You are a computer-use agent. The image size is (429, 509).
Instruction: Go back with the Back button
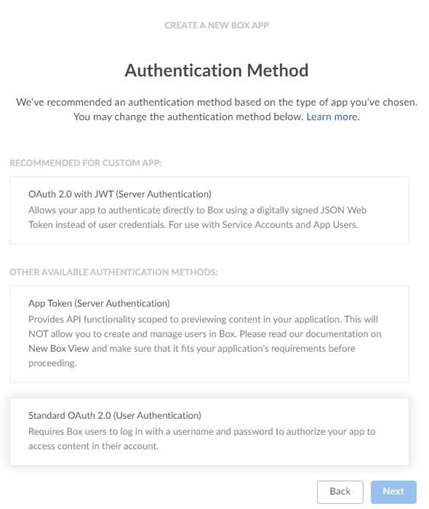tap(340, 491)
